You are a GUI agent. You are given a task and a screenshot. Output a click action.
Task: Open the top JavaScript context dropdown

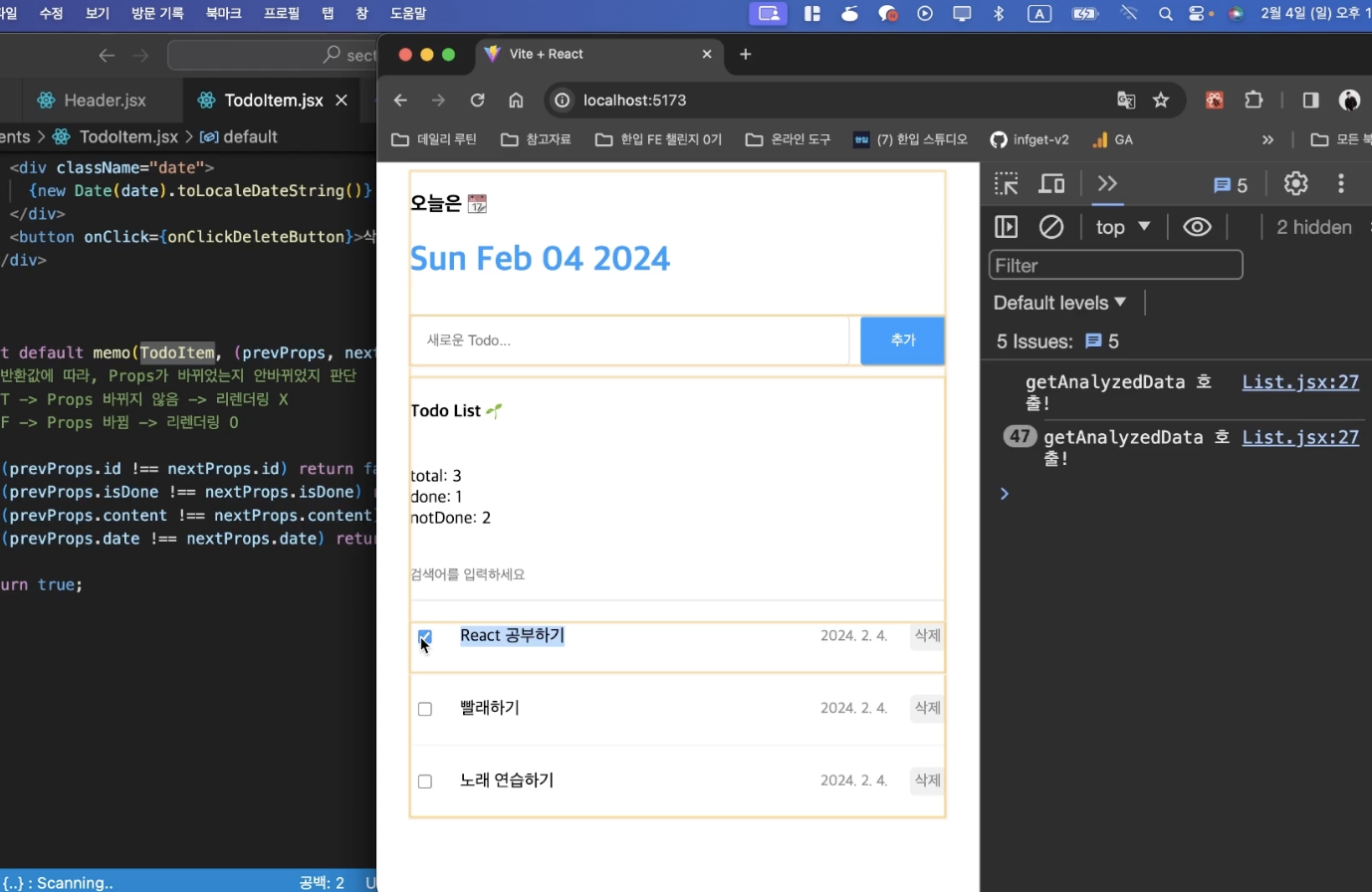coord(1122,227)
